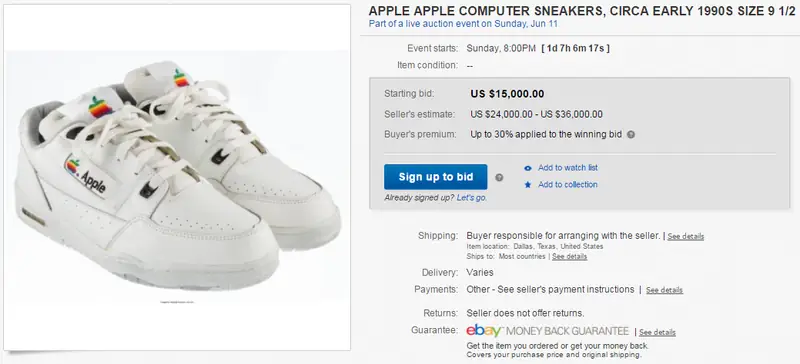
Task: Click the eye icon for watch list
Action: [528, 168]
